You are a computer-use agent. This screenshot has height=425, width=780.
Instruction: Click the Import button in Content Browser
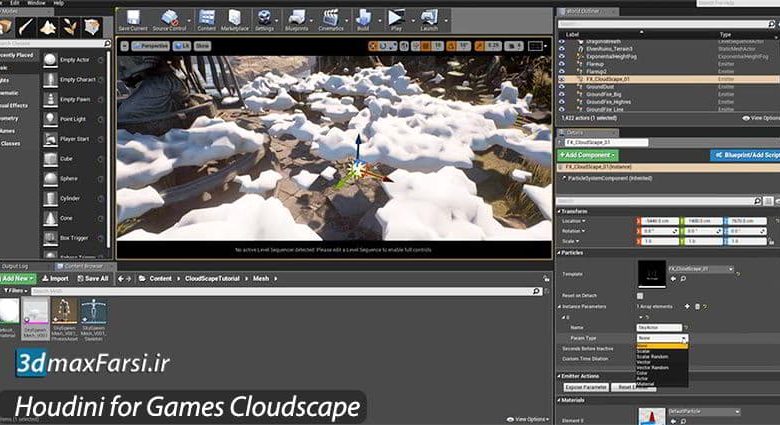click(55, 279)
